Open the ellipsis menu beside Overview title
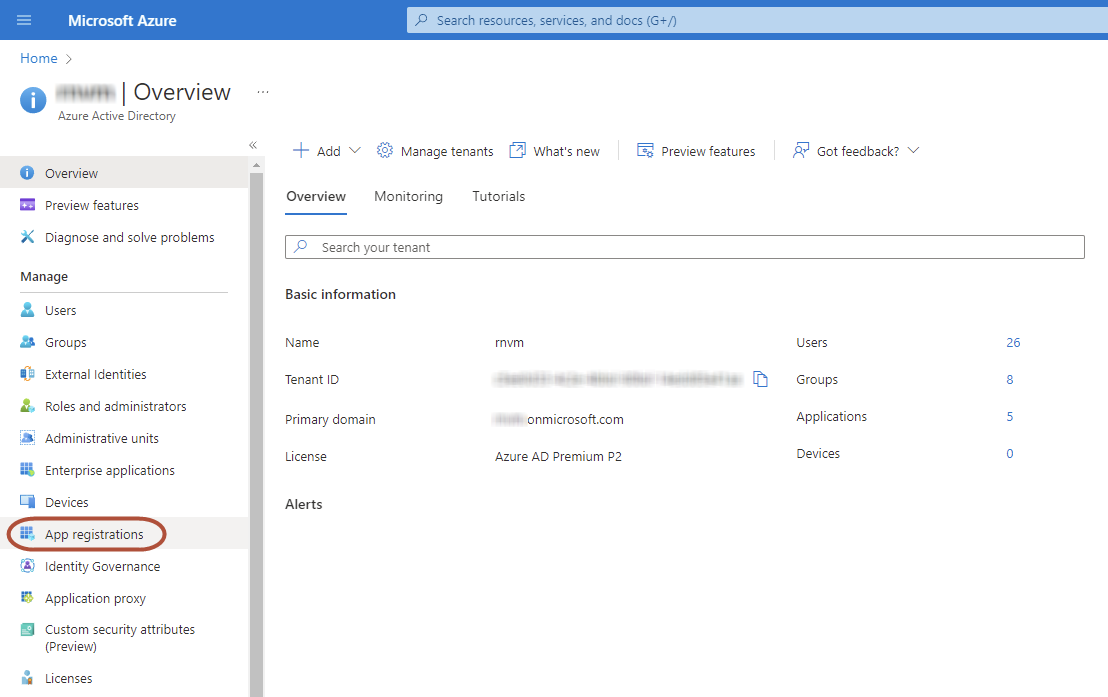This screenshot has width=1108, height=697. 263,92
